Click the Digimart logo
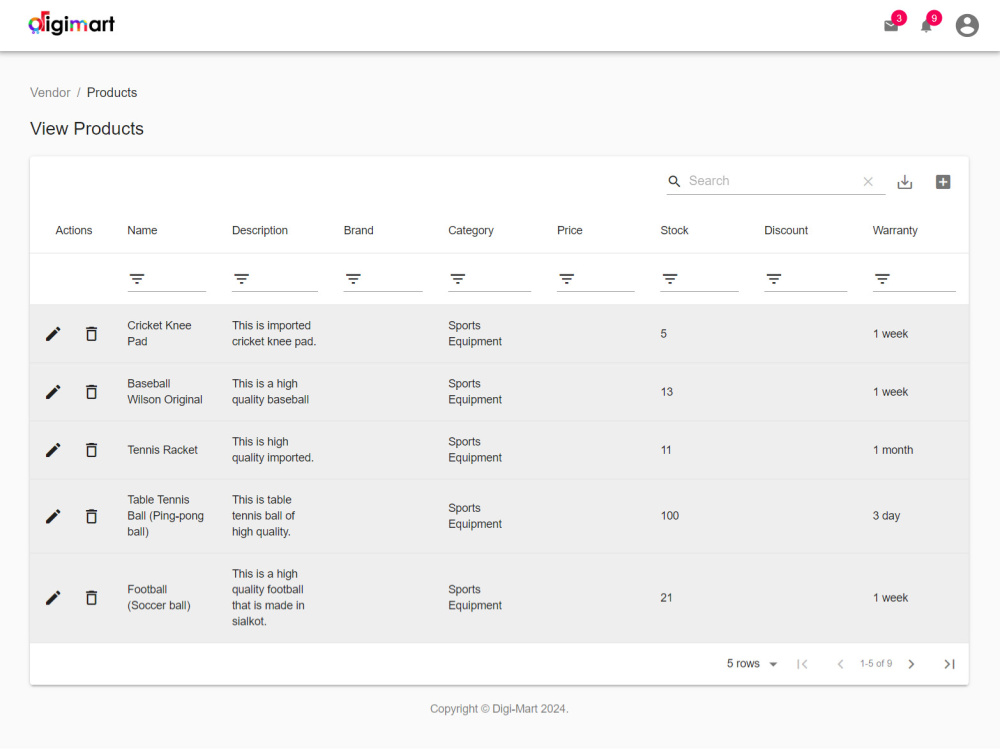 71,24
